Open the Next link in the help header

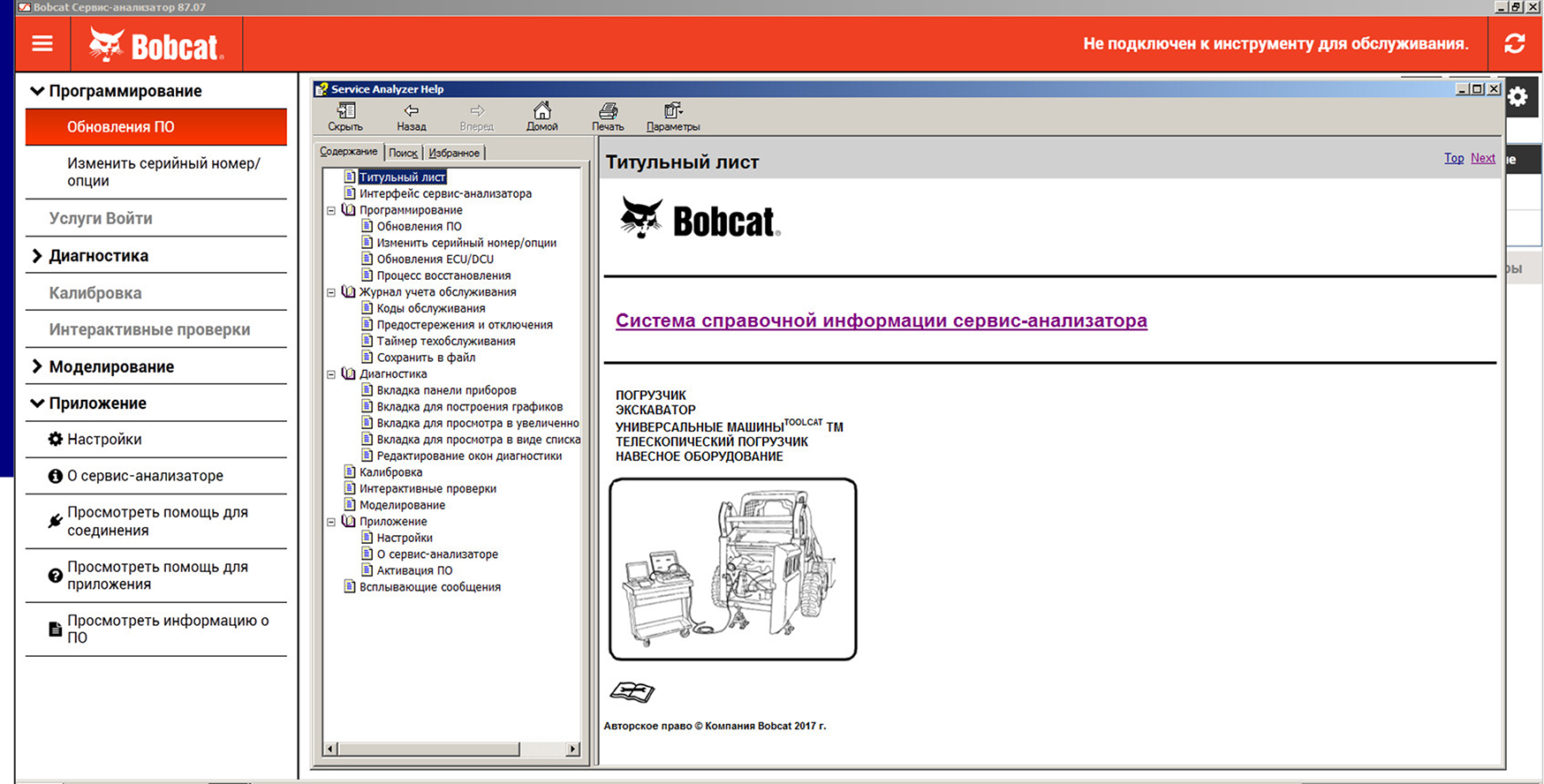coord(1482,158)
